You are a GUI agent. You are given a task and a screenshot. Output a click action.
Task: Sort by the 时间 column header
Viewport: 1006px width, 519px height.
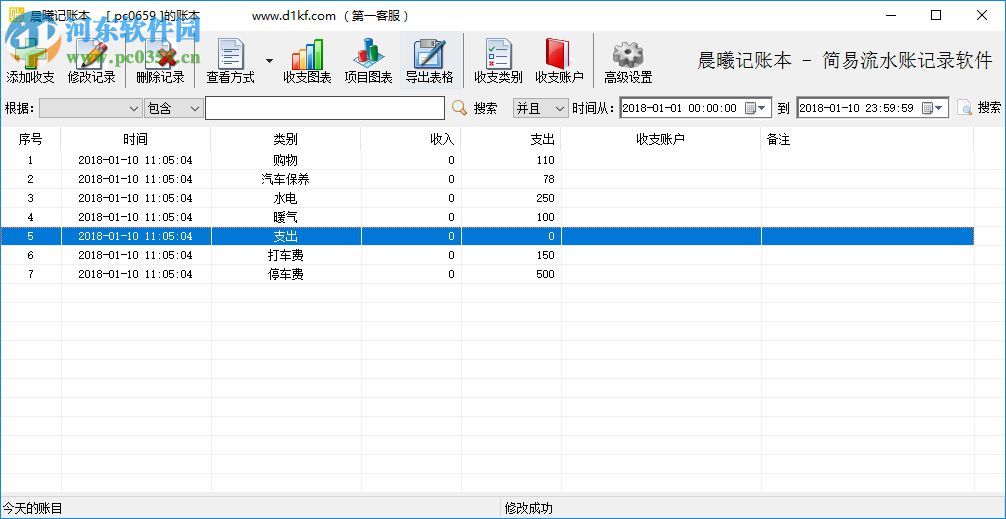tap(135, 139)
